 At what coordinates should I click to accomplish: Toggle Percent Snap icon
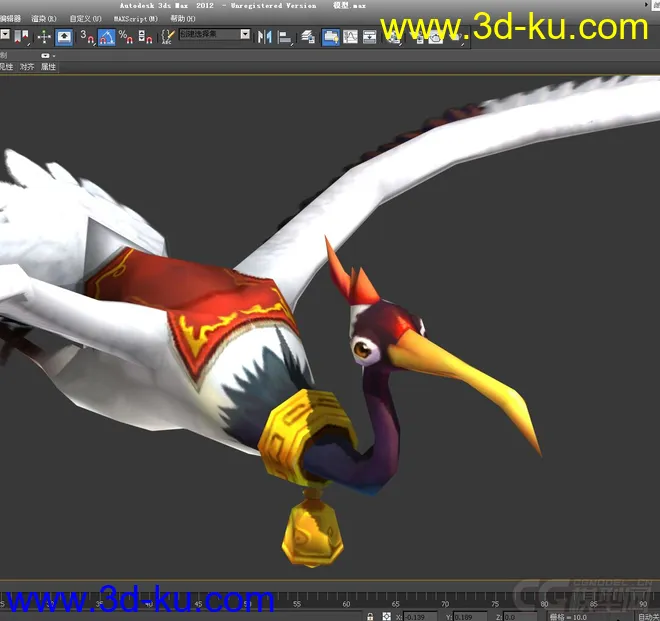(x=125, y=37)
